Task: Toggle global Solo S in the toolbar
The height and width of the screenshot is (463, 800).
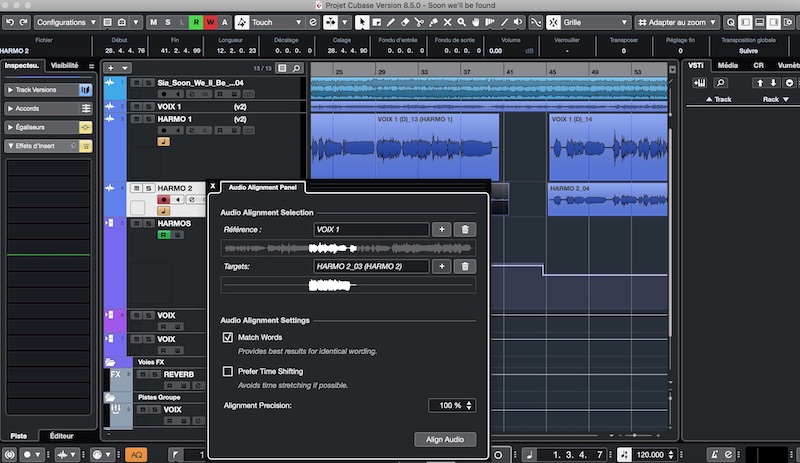Action: pos(167,22)
